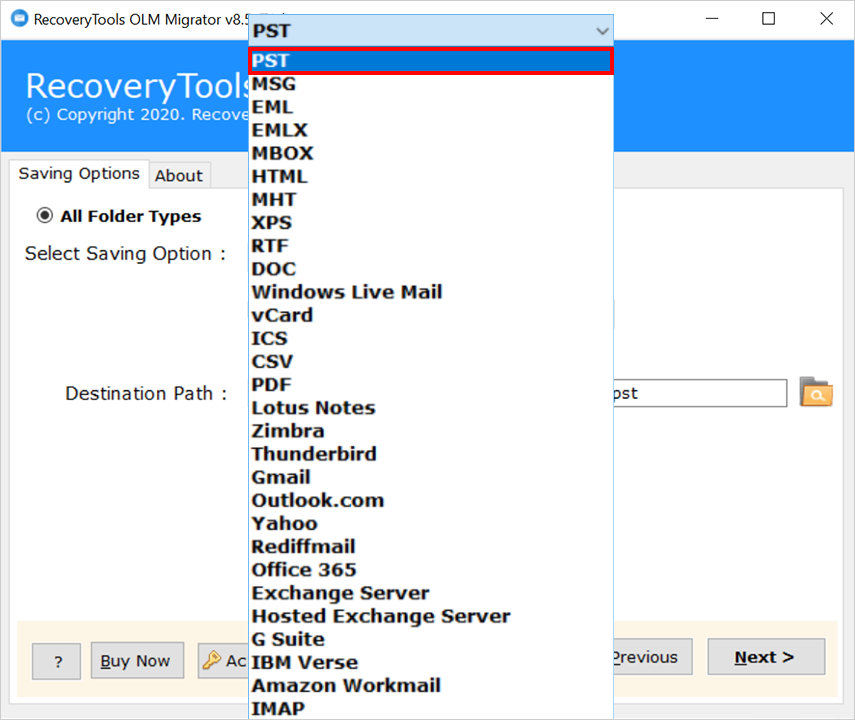Screen dimensions: 855x720
Task: Select ICS in the format list
Action: (431, 338)
